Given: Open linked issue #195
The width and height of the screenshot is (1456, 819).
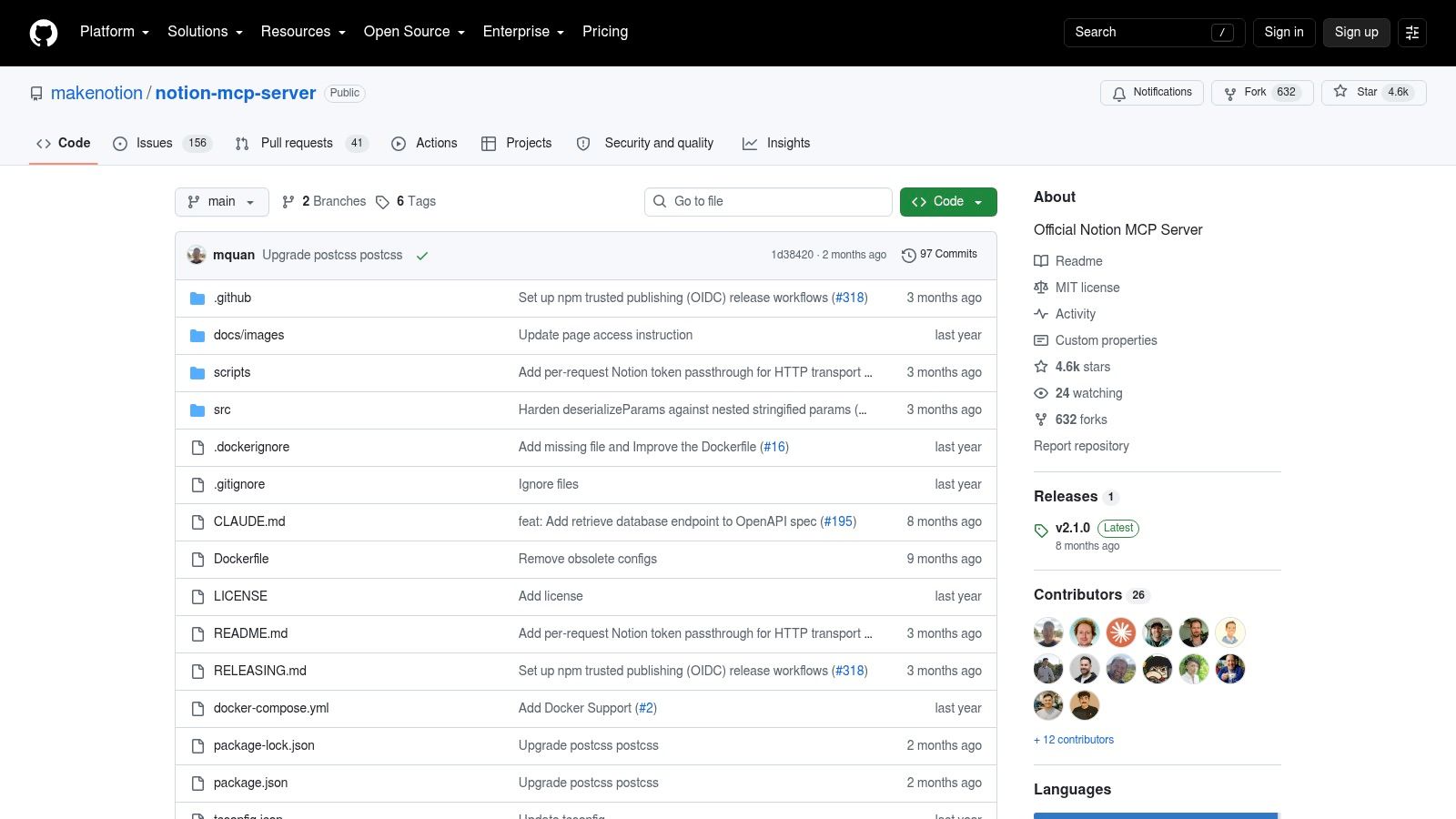Looking at the screenshot, I should point(839,521).
